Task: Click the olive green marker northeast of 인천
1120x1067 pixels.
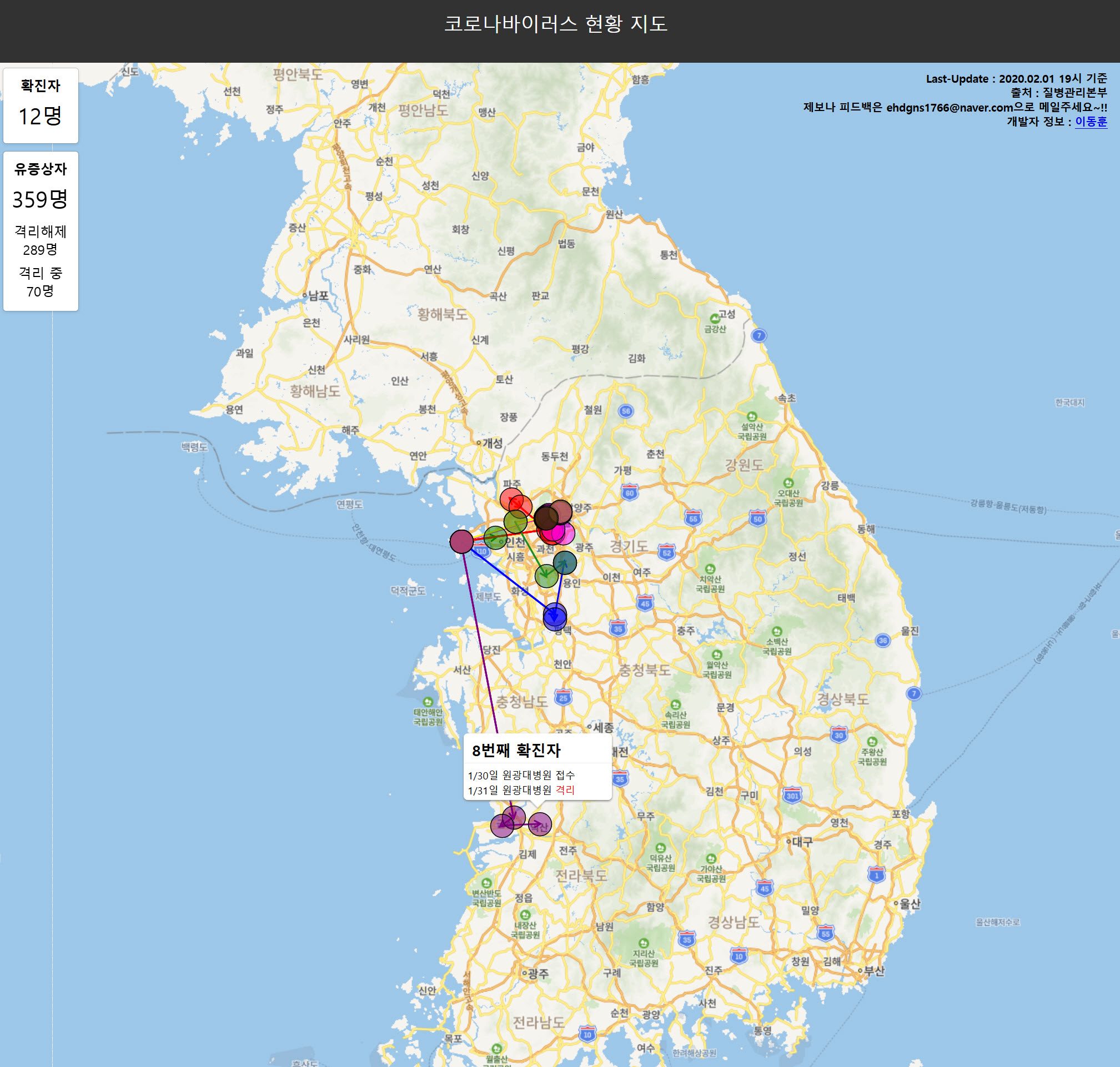Action: click(515, 521)
